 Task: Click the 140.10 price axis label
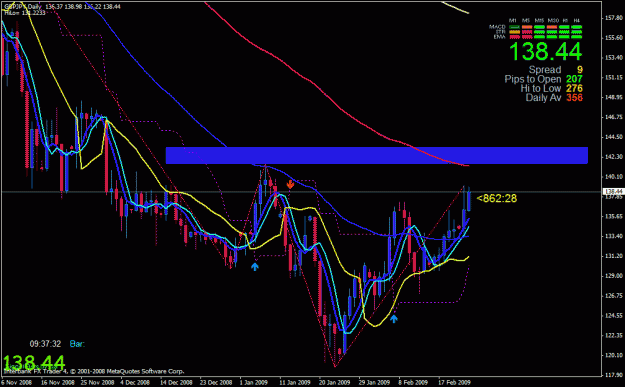[x=614, y=177]
